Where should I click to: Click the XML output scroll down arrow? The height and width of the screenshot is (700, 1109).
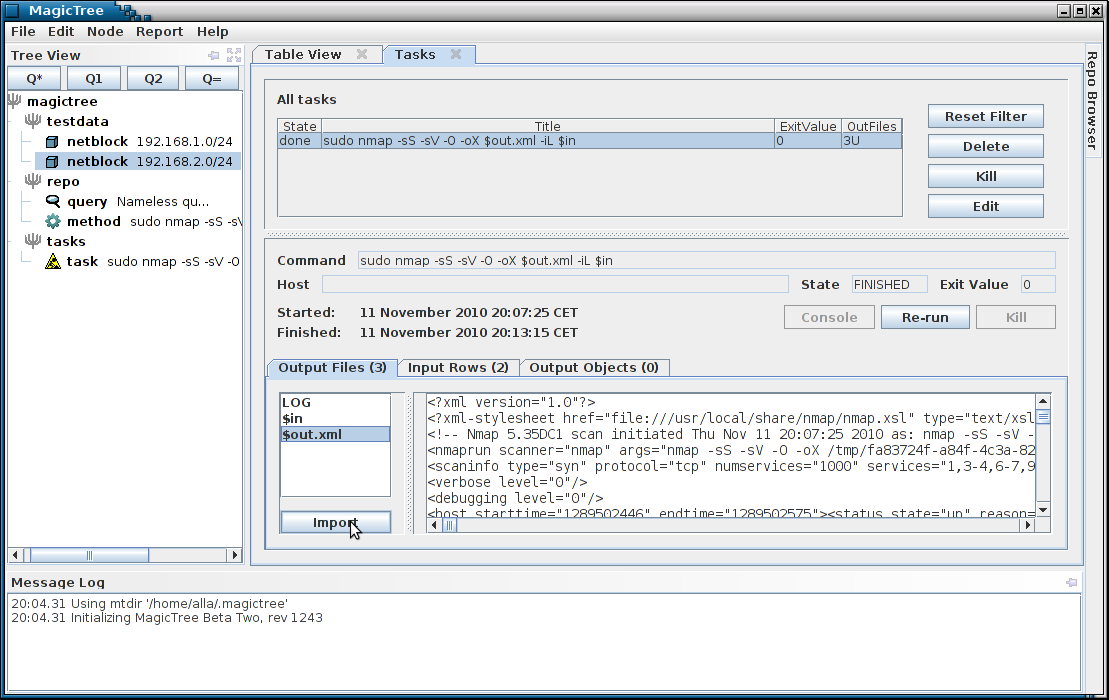click(1043, 510)
